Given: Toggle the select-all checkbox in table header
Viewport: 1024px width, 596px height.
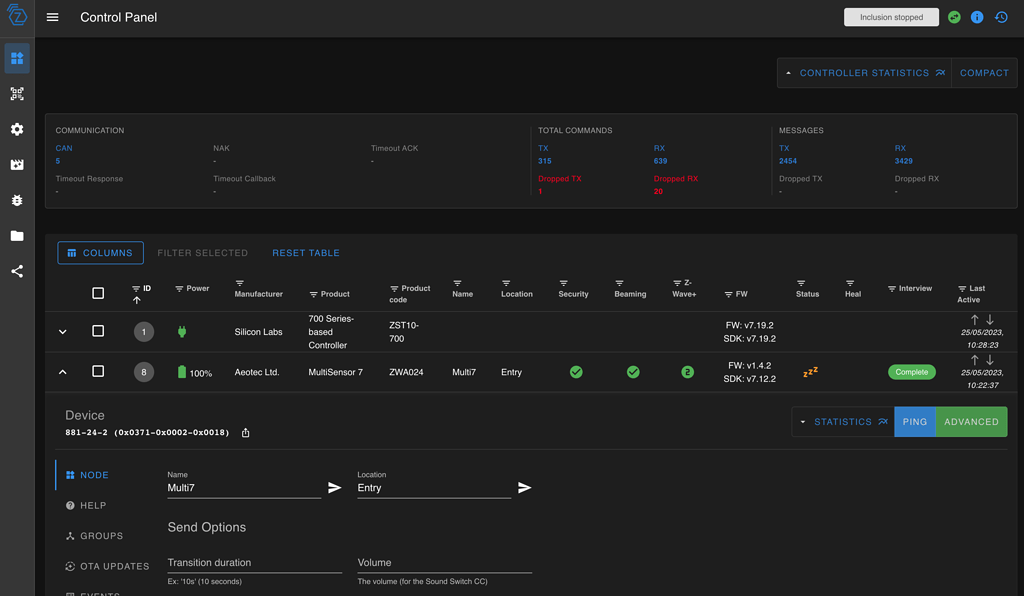Looking at the screenshot, I should pos(98,293).
